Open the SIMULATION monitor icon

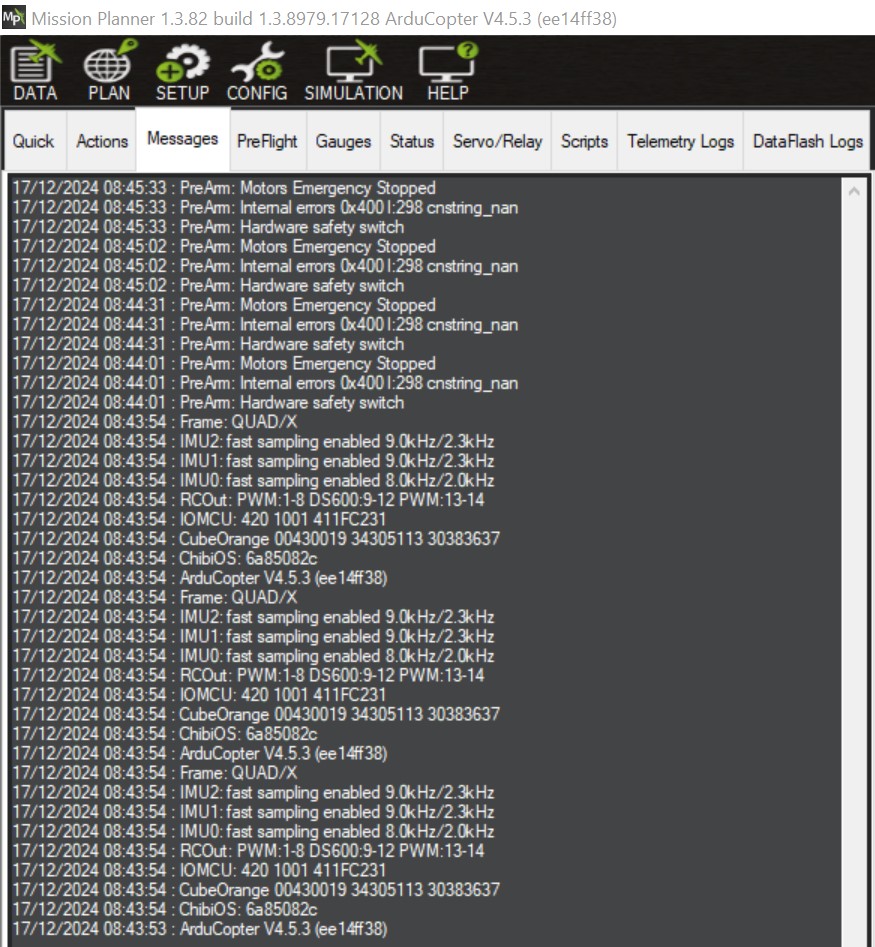[x=353, y=71]
